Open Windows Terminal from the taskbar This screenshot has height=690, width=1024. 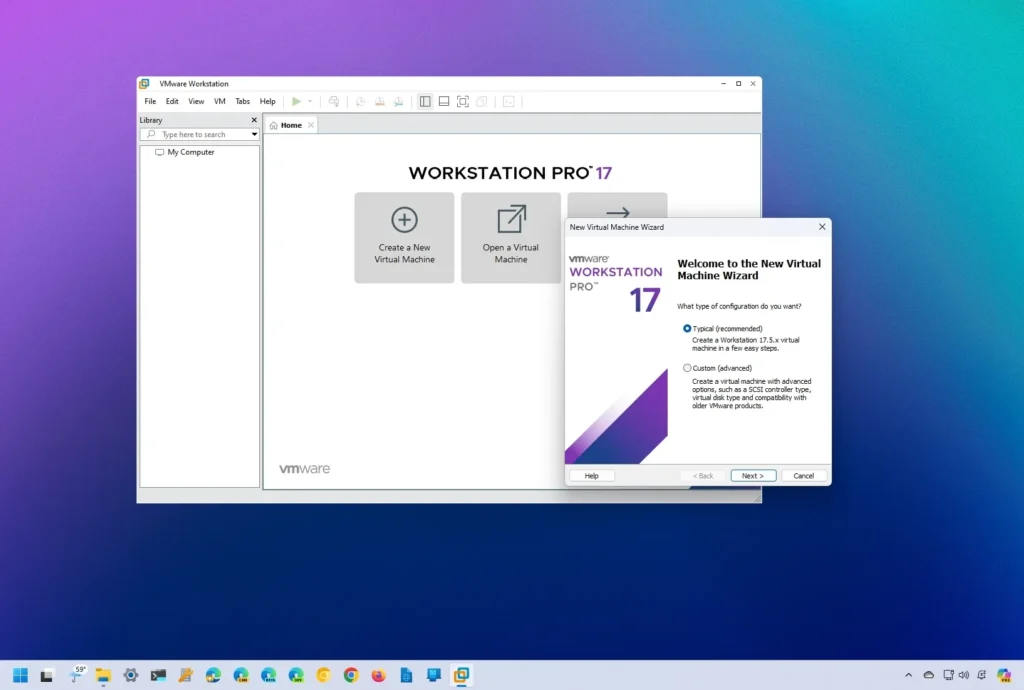(158, 675)
